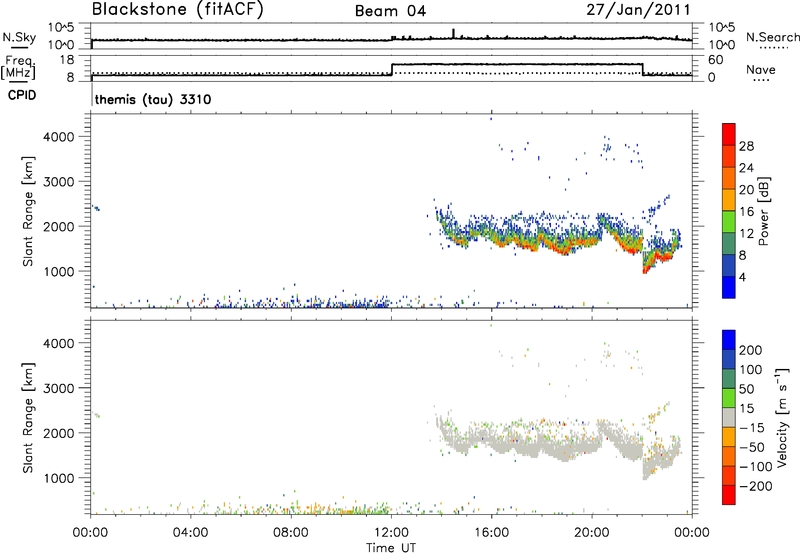Click the 'Blackstone (fitACF)' title text
This screenshot has height=554, width=800.
pyautogui.click(x=178, y=9)
